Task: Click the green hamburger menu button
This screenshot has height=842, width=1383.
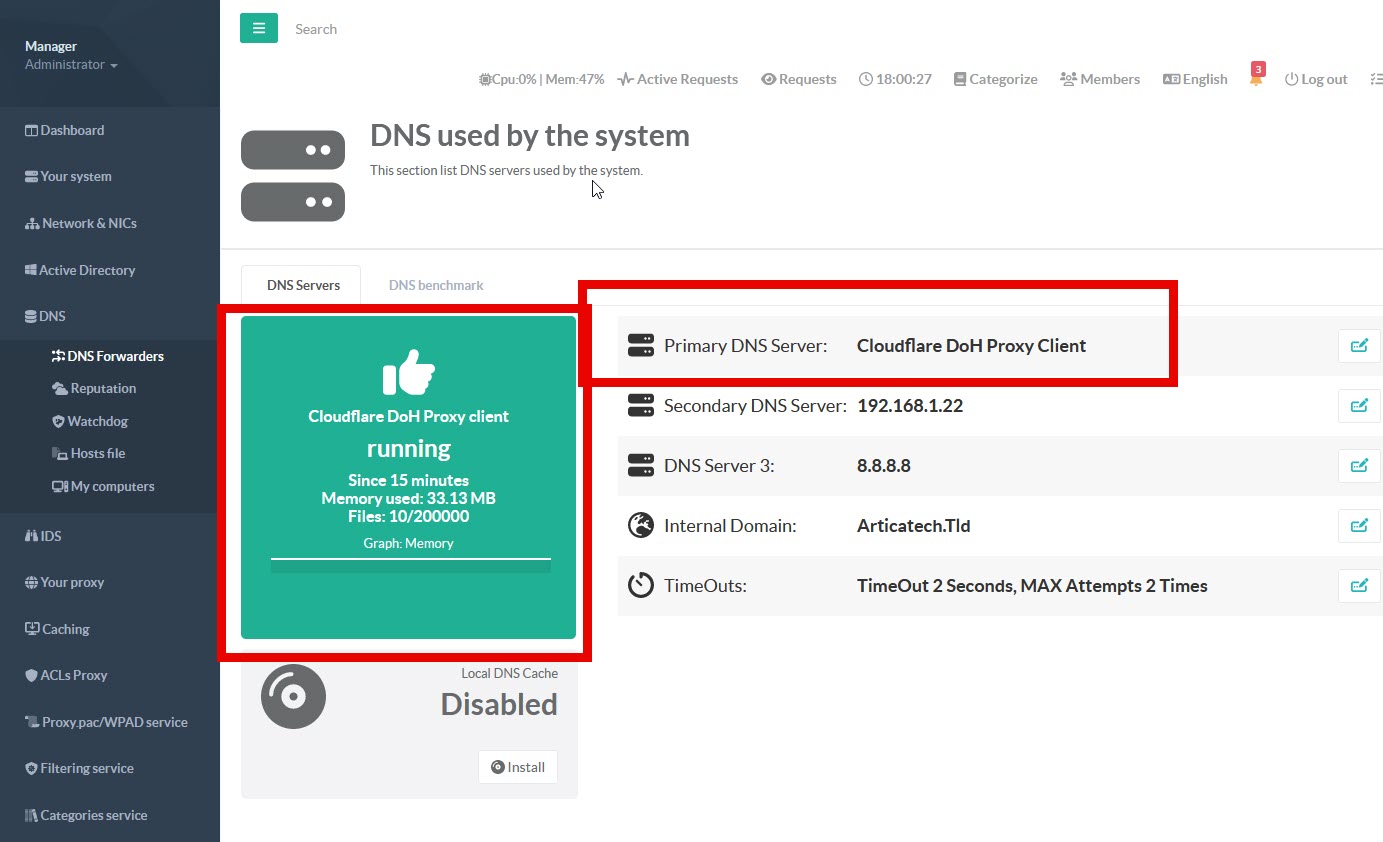Action: point(258,28)
